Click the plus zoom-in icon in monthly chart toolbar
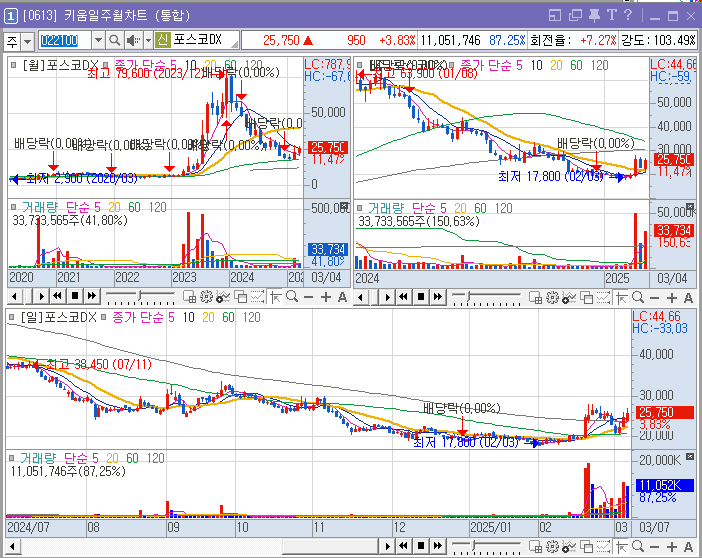Screen dimensions: 702x558 (326, 297)
